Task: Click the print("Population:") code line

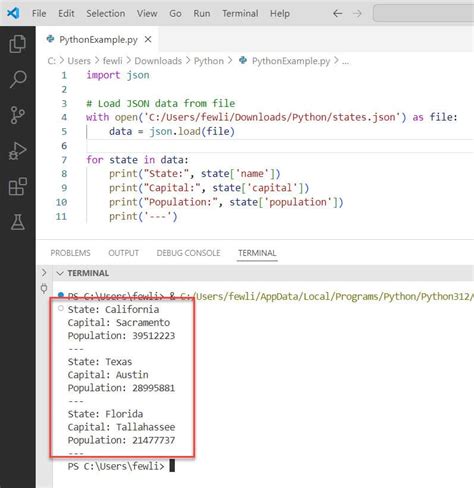Action: point(226,202)
